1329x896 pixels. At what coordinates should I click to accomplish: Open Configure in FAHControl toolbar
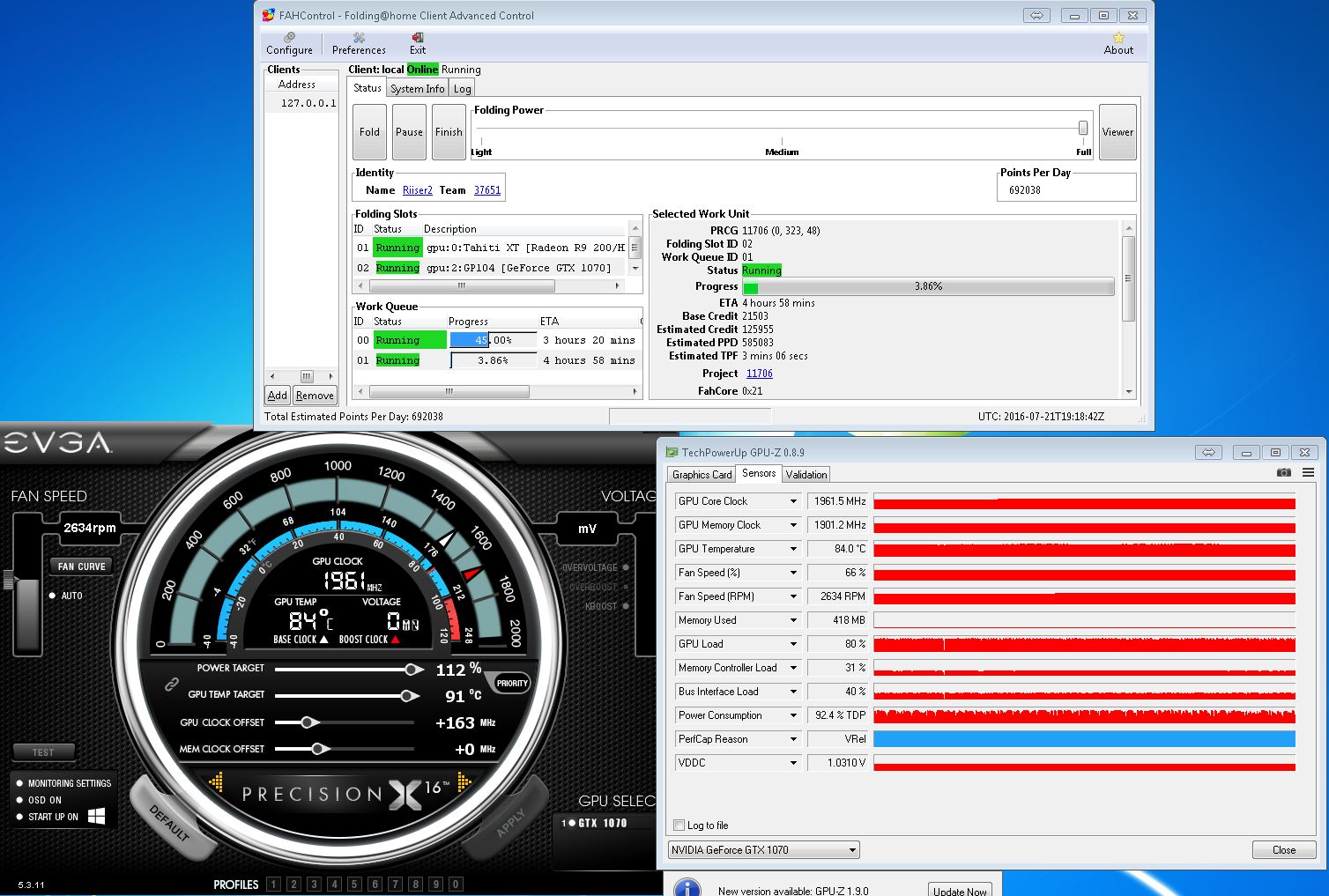click(x=289, y=44)
